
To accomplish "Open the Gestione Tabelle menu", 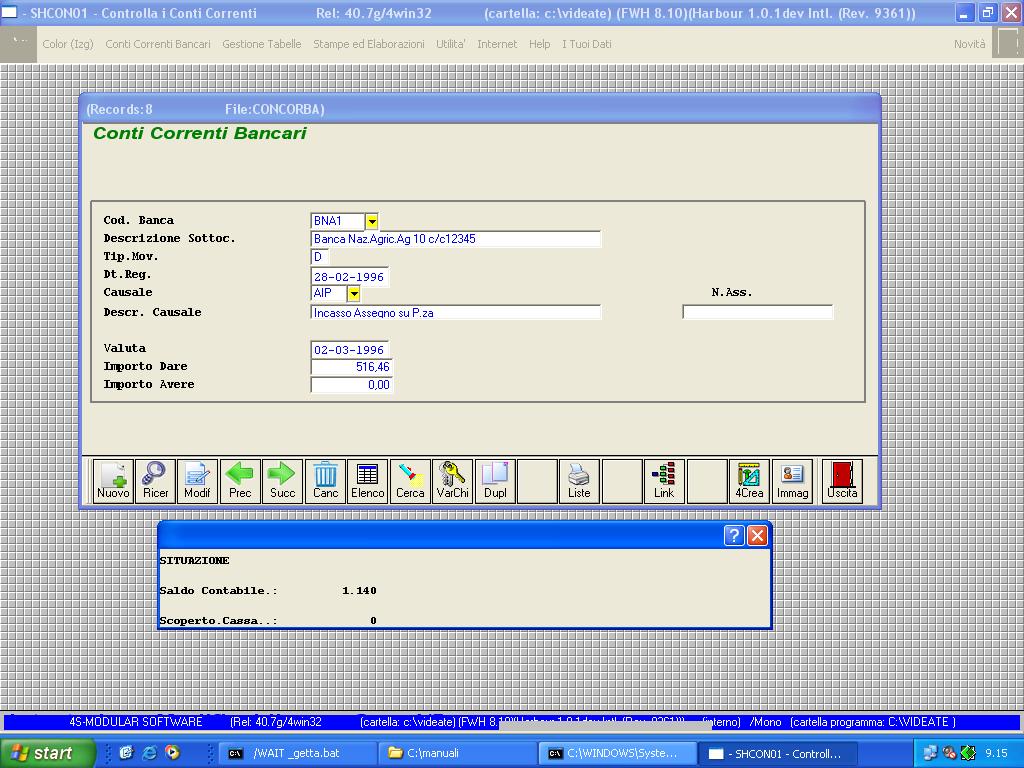I will [x=262, y=44].
